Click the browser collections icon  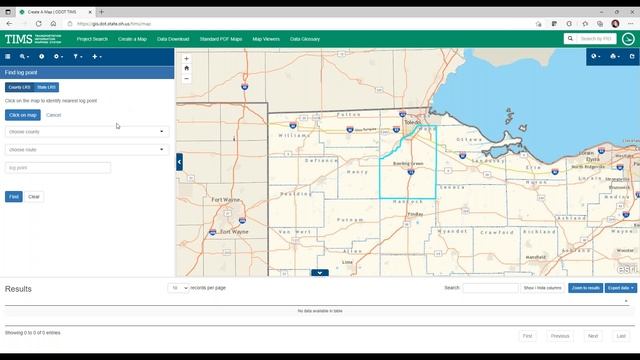pyautogui.click(x=600, y=24)
